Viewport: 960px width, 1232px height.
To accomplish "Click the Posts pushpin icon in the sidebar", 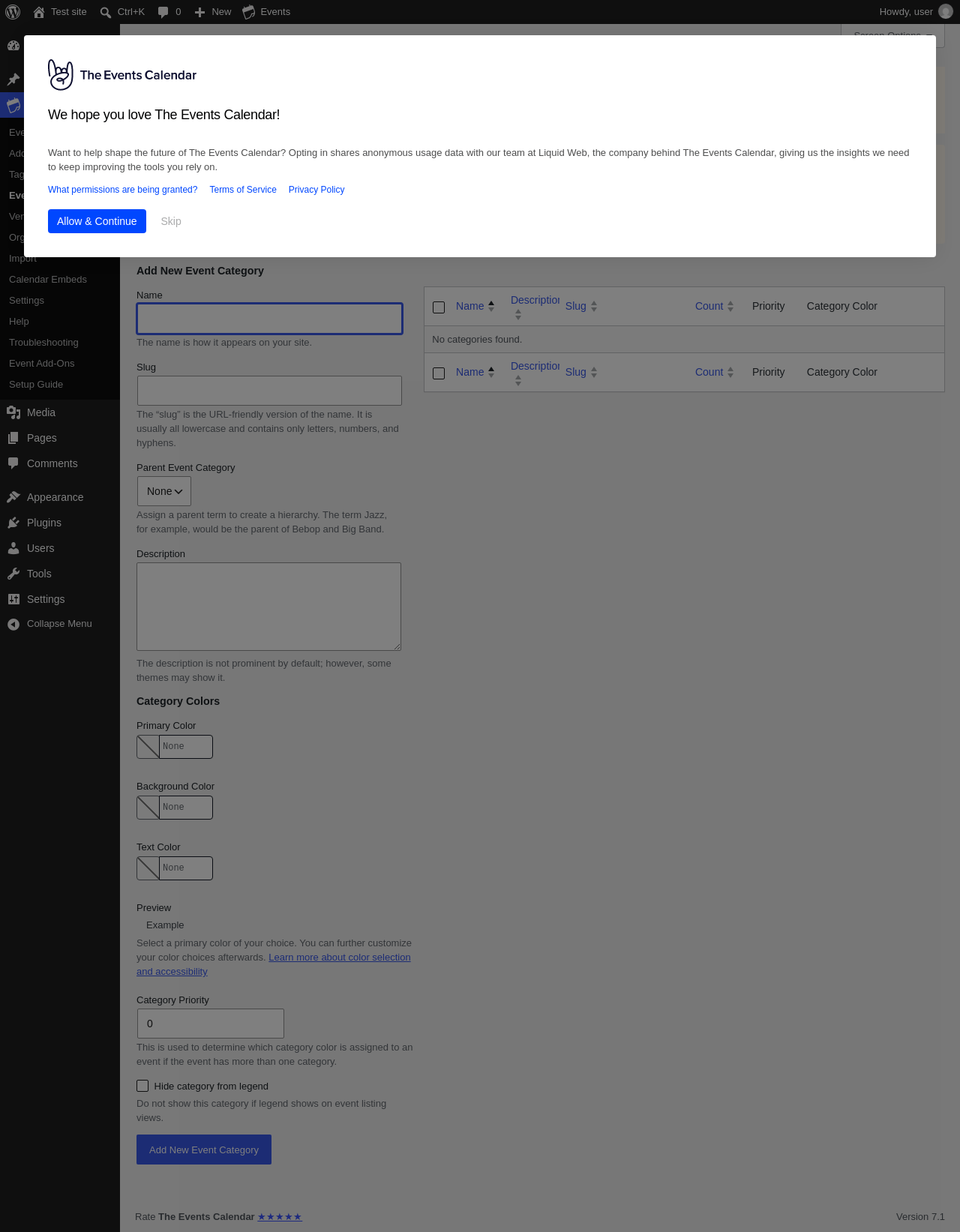I will point(13,79).
